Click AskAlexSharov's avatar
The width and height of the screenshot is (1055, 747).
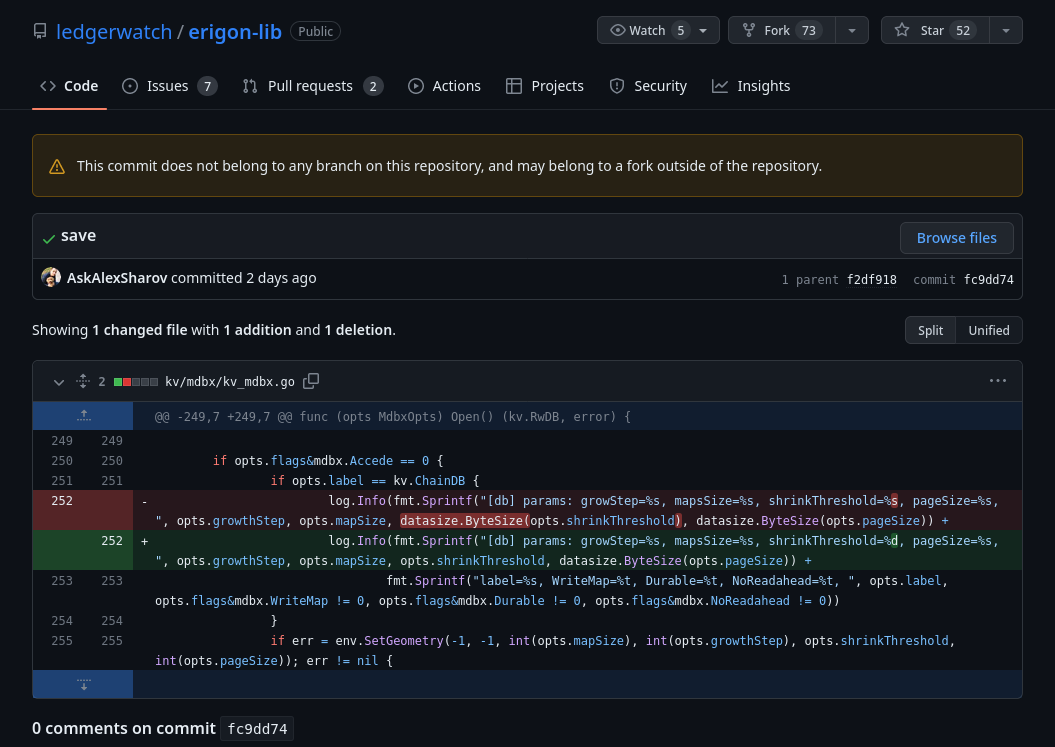click(x=50, y=277)
